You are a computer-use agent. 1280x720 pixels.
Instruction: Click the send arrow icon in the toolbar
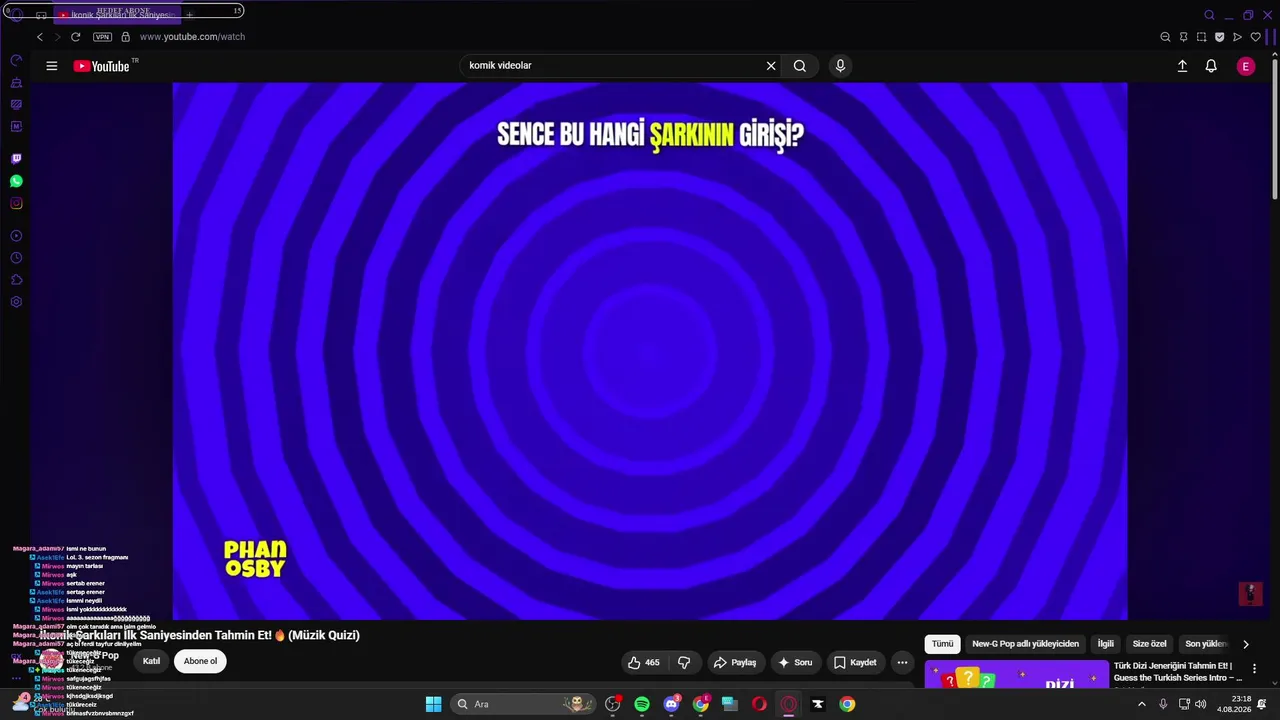click(x=1237, y=37)
